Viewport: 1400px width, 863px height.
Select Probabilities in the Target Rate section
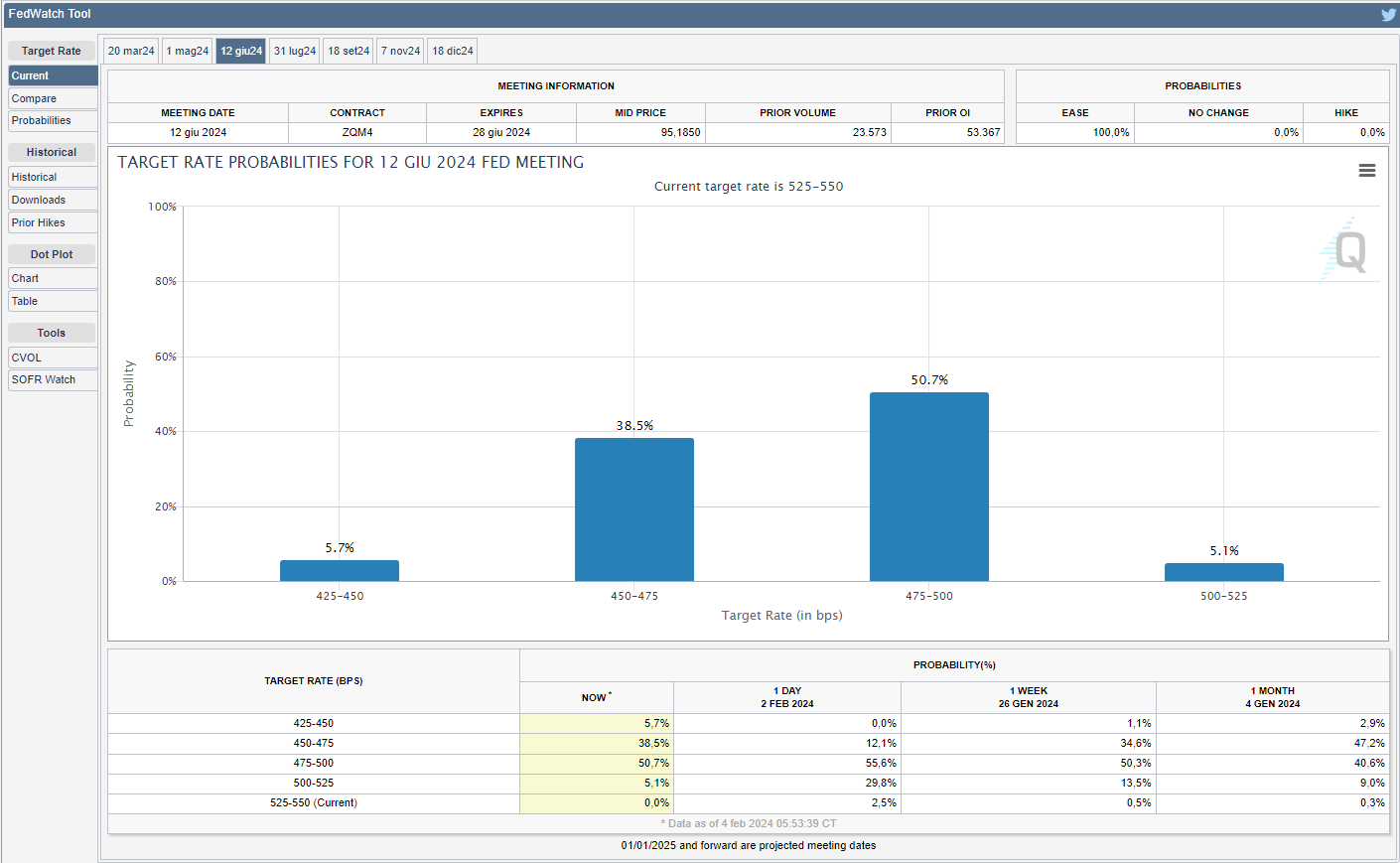click(53, 121)
